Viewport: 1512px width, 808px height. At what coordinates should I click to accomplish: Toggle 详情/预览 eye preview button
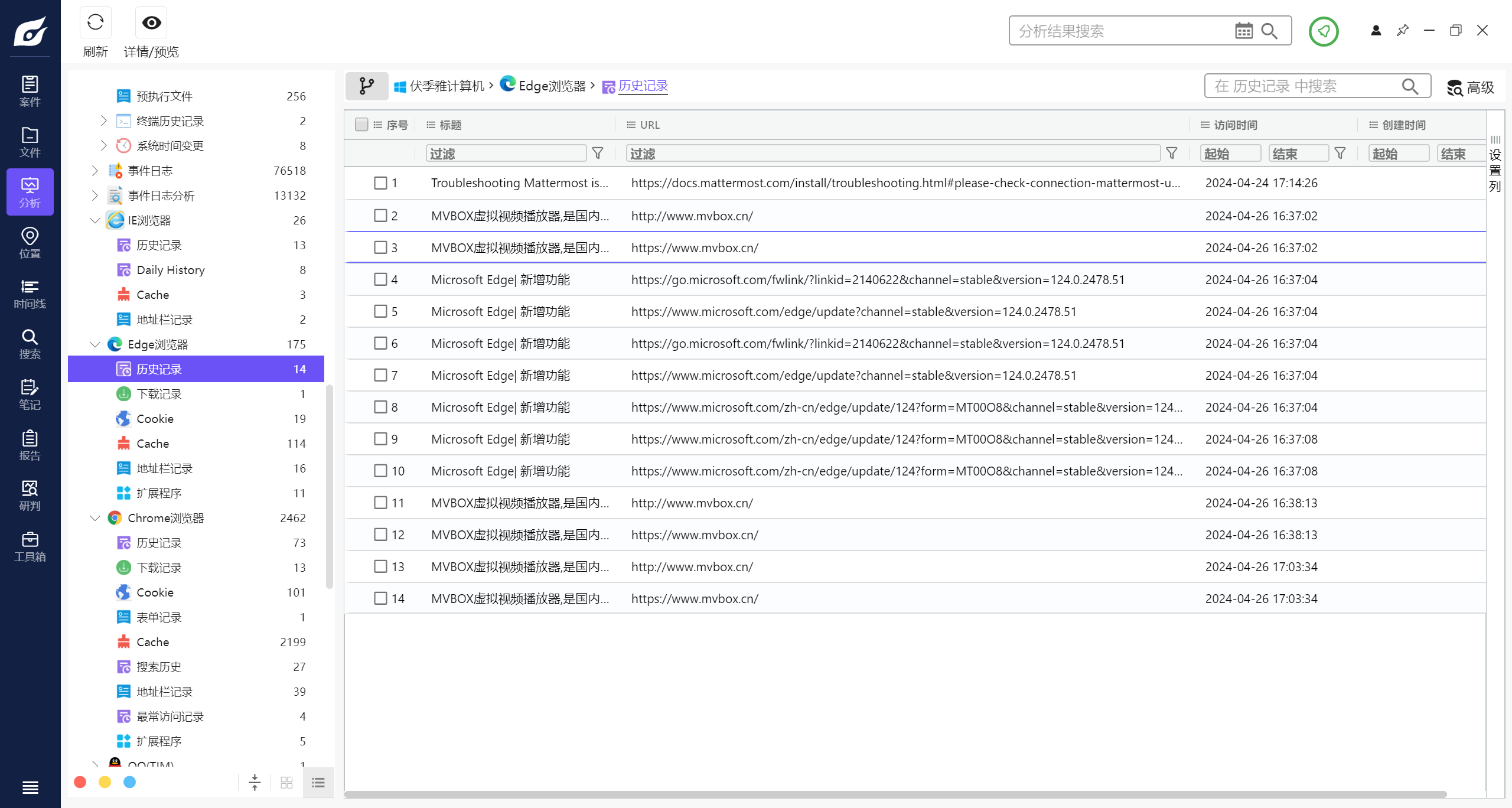[x=151, y=23]
